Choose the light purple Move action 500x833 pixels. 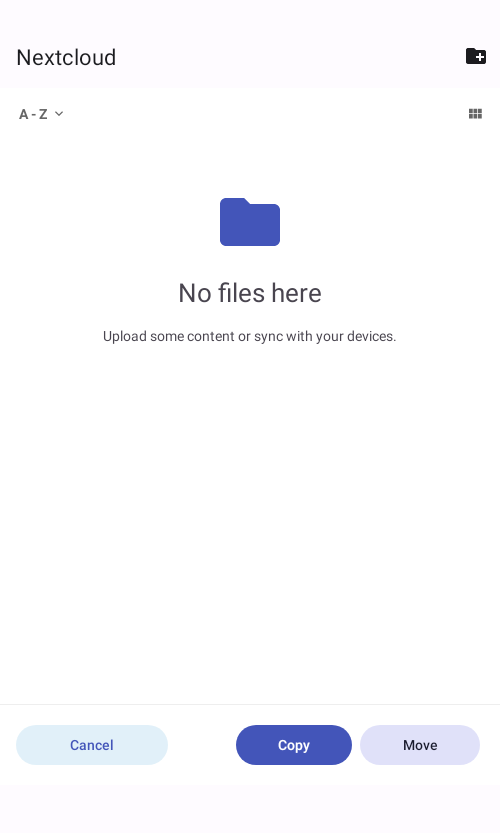click(x=420, y=745)
